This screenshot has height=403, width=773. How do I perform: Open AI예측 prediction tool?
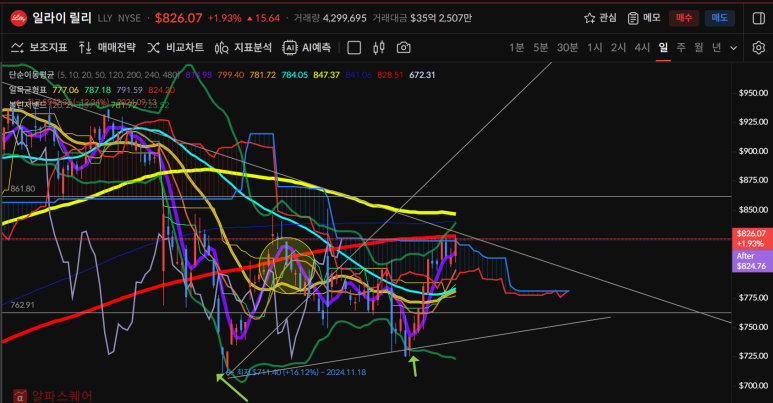click(x=307, y=48)
